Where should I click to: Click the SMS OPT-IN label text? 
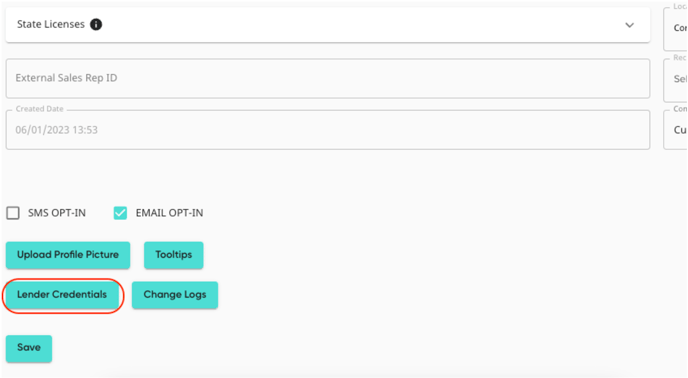click(57, 213)
